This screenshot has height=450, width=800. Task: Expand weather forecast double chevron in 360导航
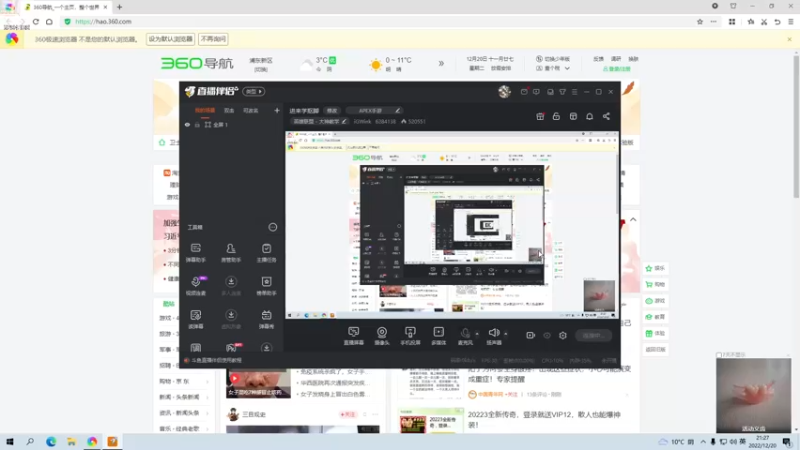441,63
